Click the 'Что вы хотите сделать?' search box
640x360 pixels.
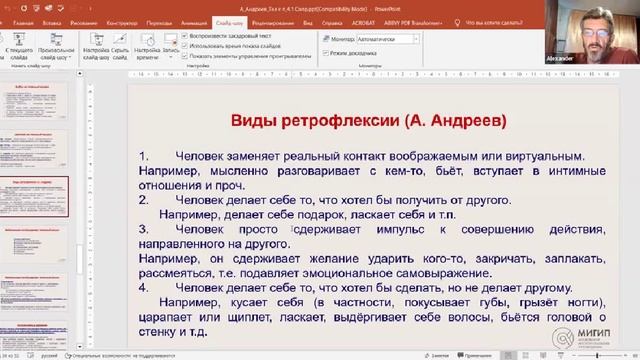tap(494, 23)
